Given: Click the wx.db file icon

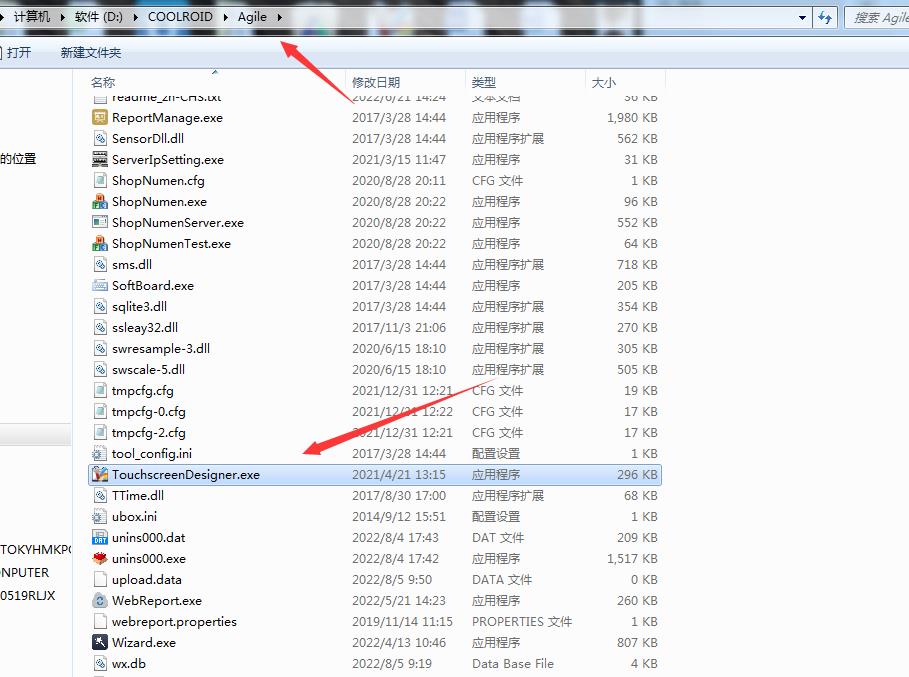Looking at the screenshot, I should point(100,664).
